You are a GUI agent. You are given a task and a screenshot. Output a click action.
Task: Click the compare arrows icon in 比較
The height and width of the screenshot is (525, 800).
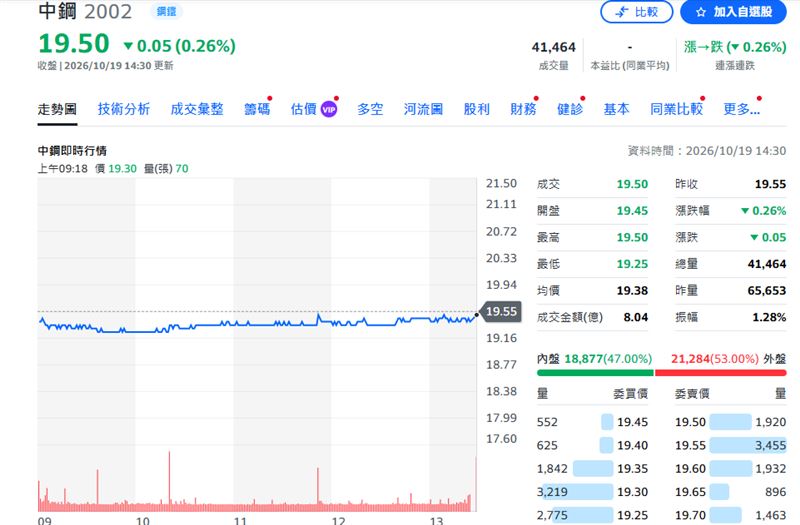(x=621, y=12)
